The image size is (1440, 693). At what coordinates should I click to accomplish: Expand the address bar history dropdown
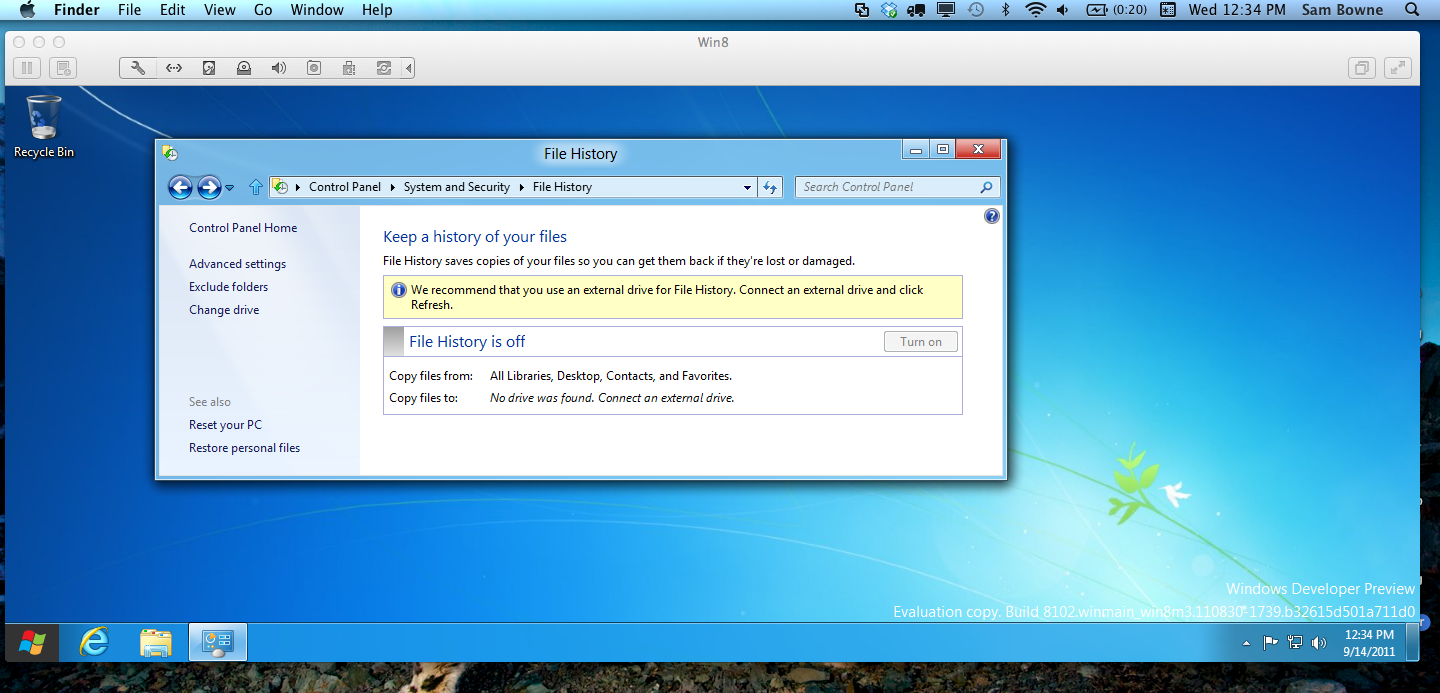pyautogui.click(x=747, y=187)
